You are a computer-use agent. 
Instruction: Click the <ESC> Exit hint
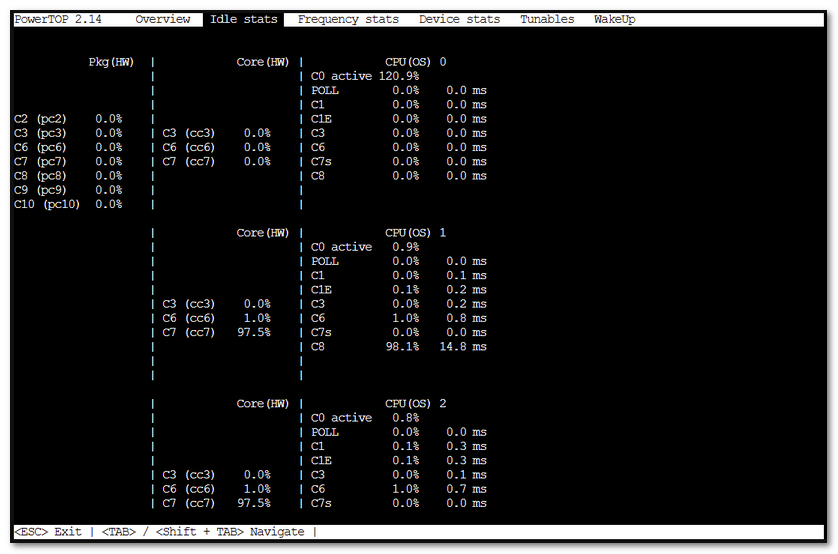[48, 532]
